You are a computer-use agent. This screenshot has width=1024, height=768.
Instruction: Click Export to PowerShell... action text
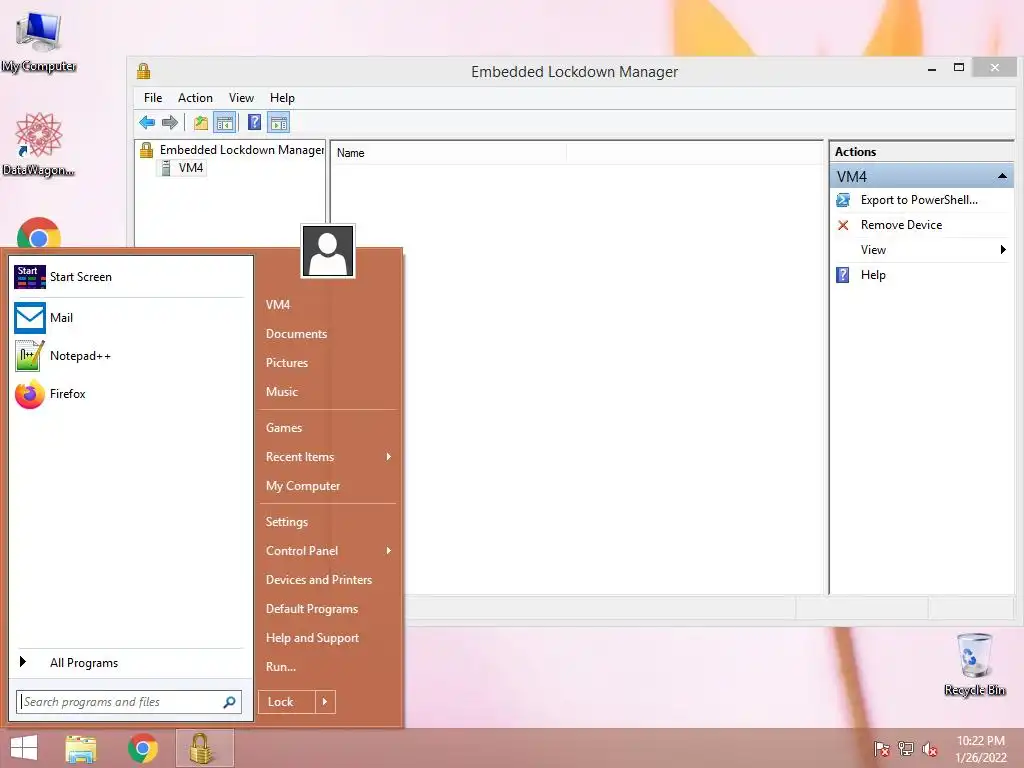coord(919,200)
